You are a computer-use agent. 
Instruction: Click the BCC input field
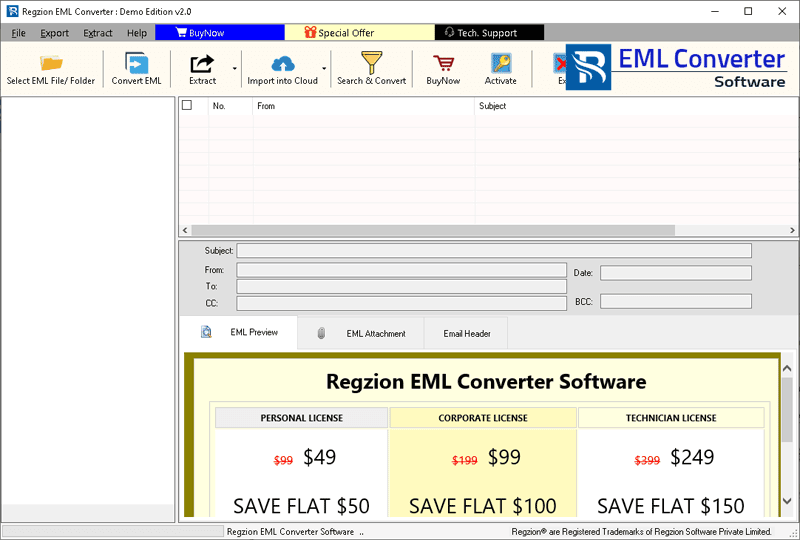click(x=676, y=302)
